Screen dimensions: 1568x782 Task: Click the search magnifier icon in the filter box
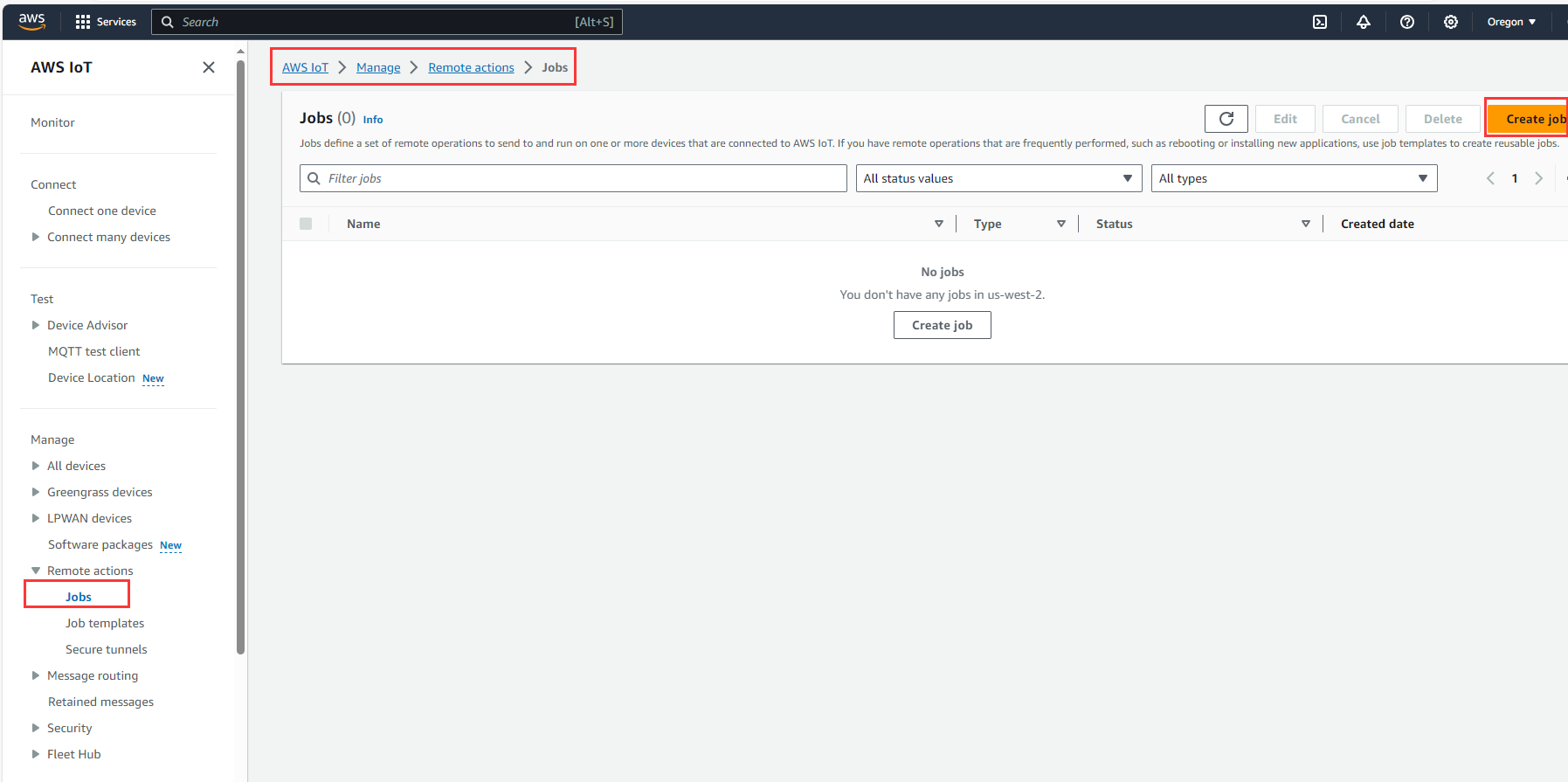[314, 178]
